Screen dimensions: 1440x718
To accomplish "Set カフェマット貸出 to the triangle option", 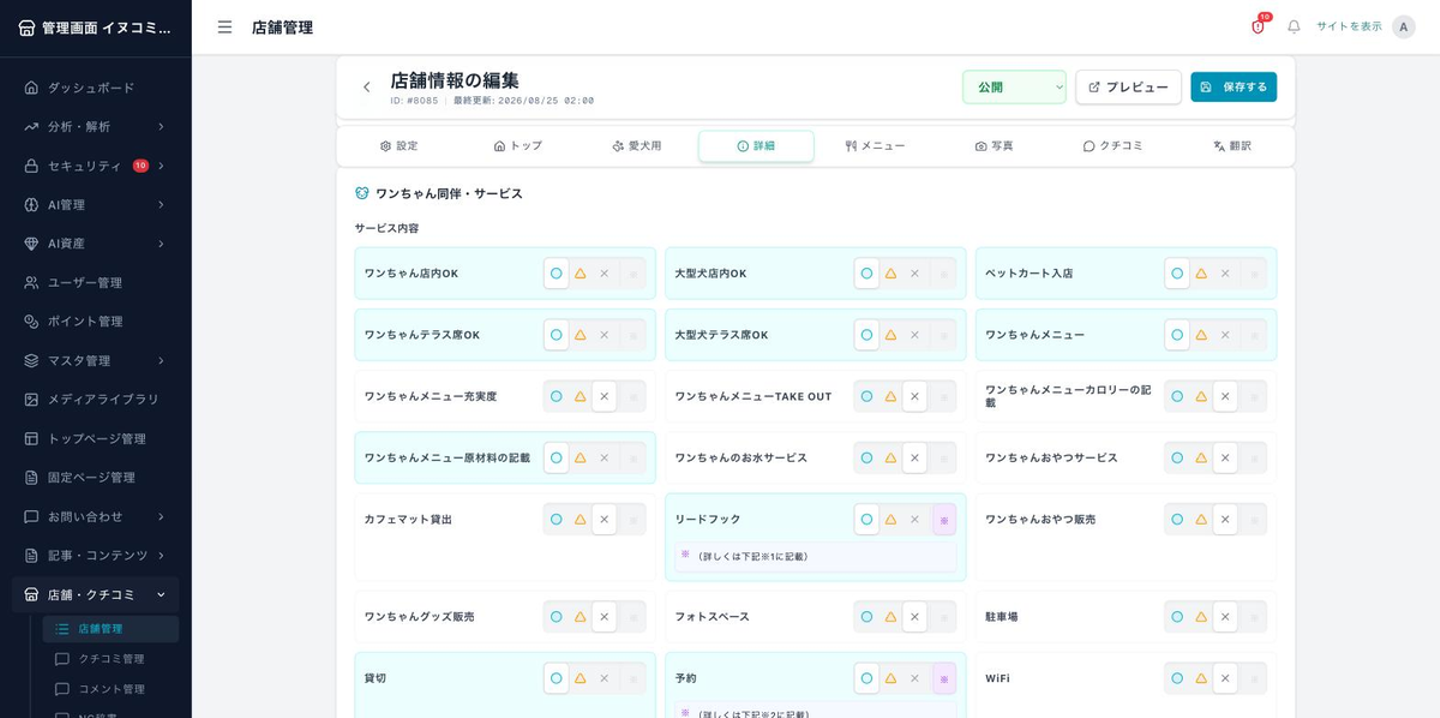I will click(580, 520).
